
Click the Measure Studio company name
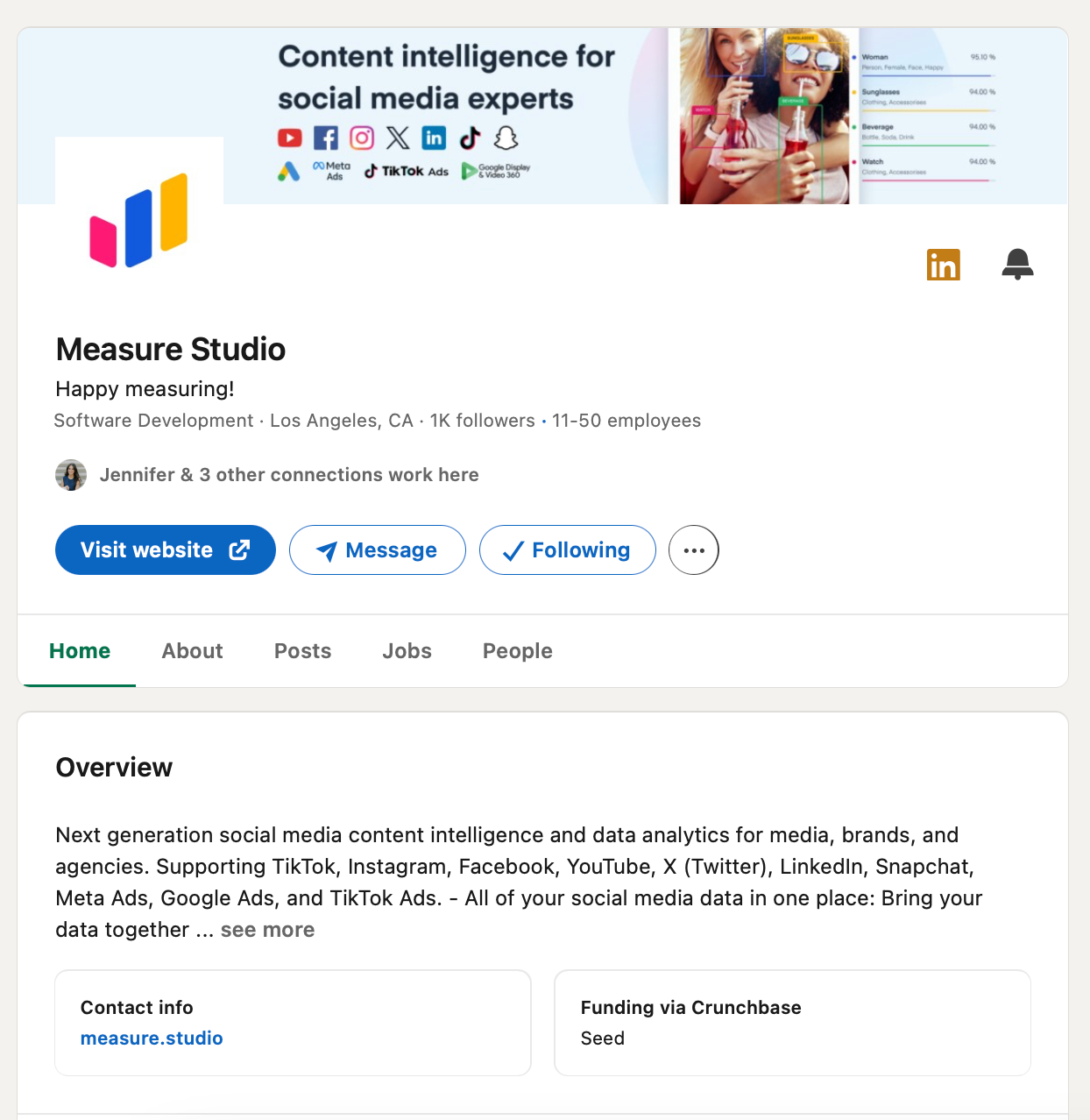click(171, 350)
